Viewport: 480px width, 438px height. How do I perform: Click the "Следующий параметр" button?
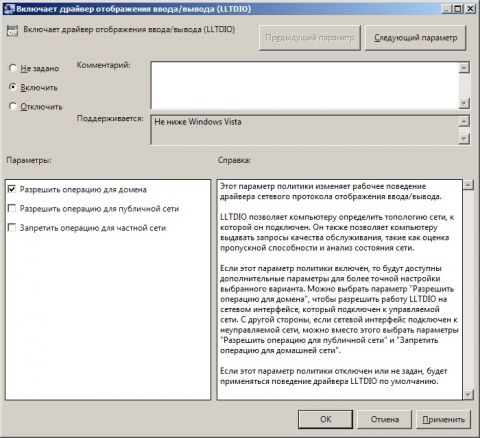pyautogui.click(x=415, y=38)
